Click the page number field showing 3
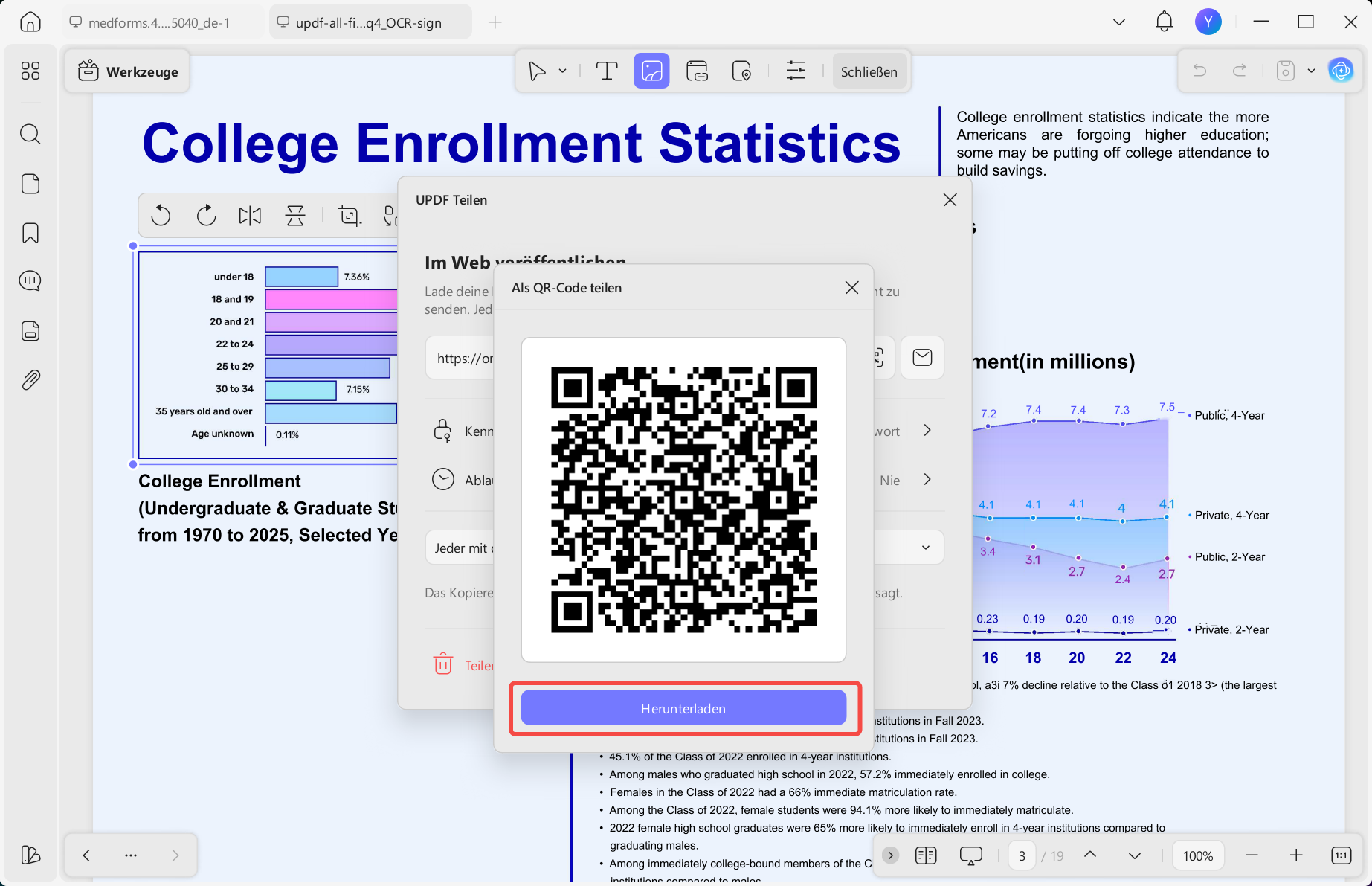The height and width of the screenshot is (886, 1372). point(1022,856)
